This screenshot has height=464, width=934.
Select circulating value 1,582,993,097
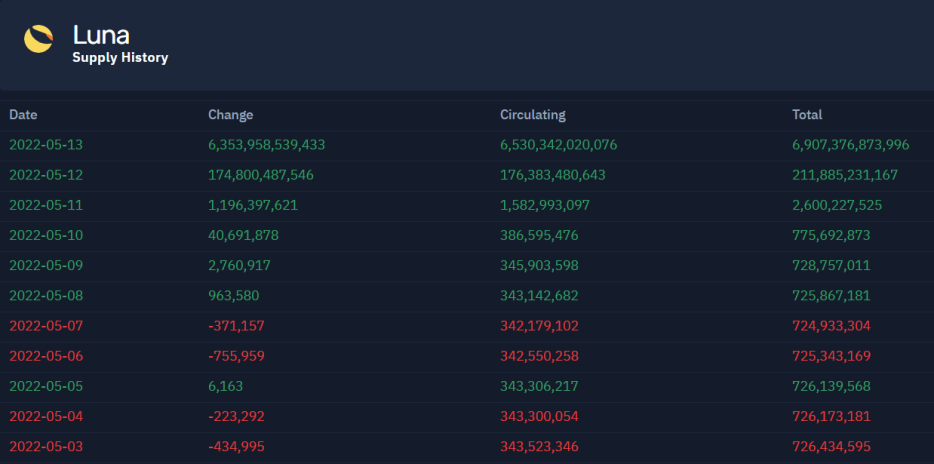[545, 205]
